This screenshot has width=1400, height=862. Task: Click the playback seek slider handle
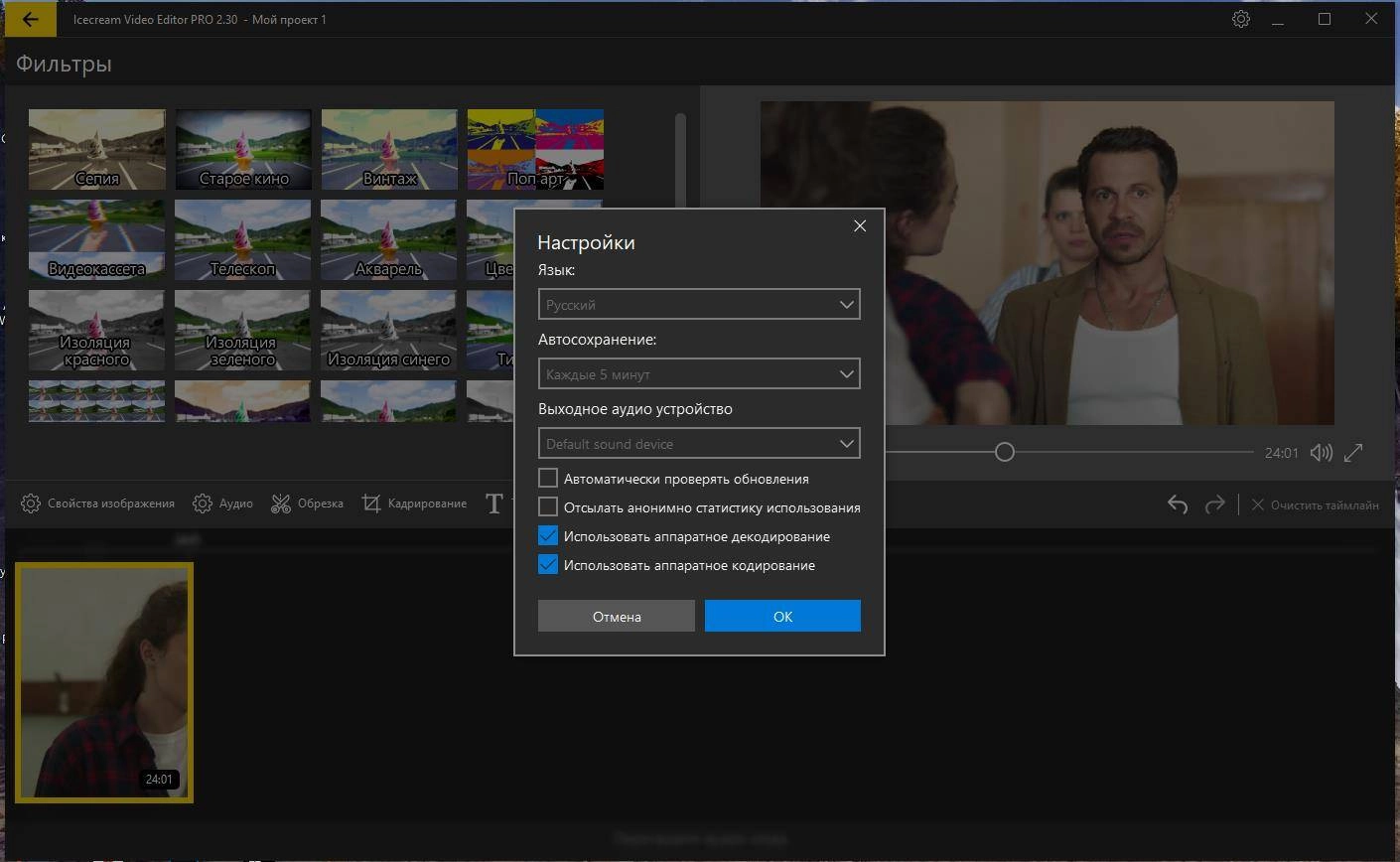tap(1005, 452)
